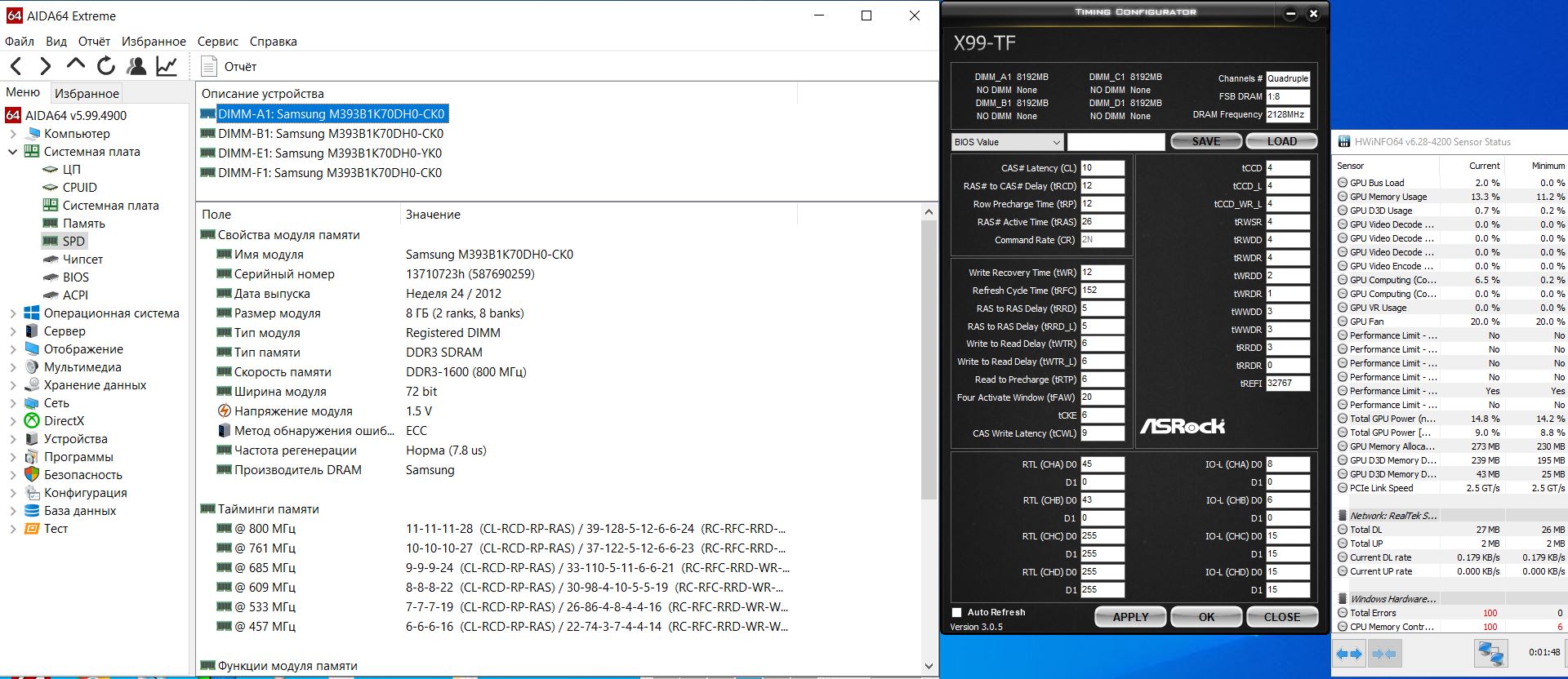Open the BIOS tree item
The height and width of the screenshot is (679, 1568).
[x=76, y=277]
